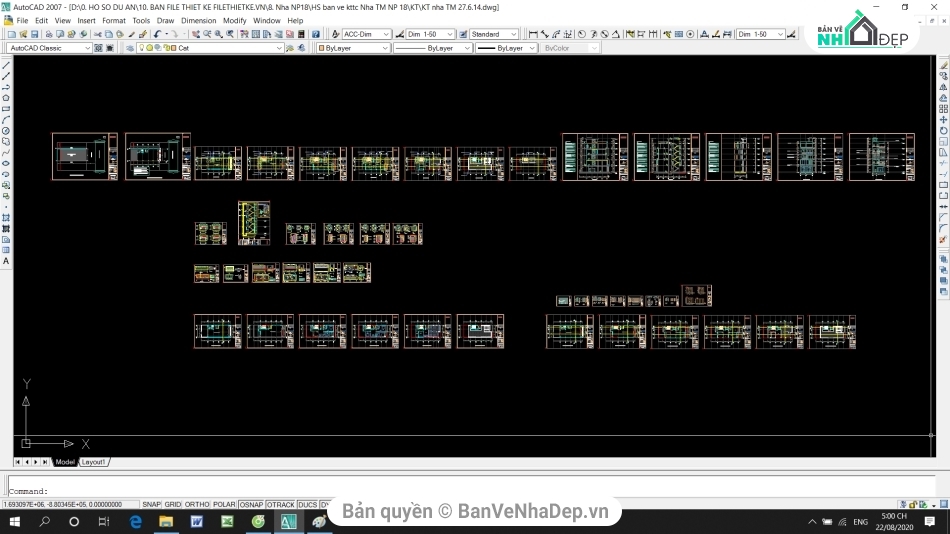
Task: Click the Linear Dimension tool icon
Action: 532,34
